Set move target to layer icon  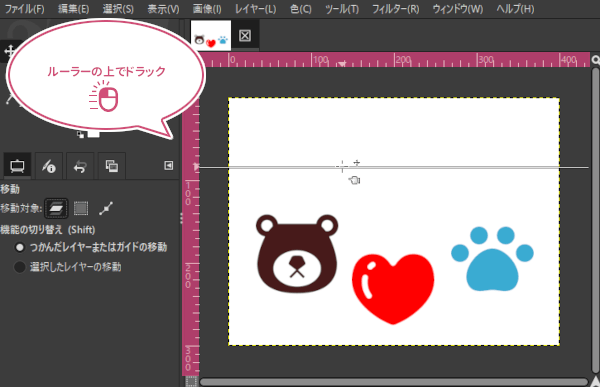(56, 208)
